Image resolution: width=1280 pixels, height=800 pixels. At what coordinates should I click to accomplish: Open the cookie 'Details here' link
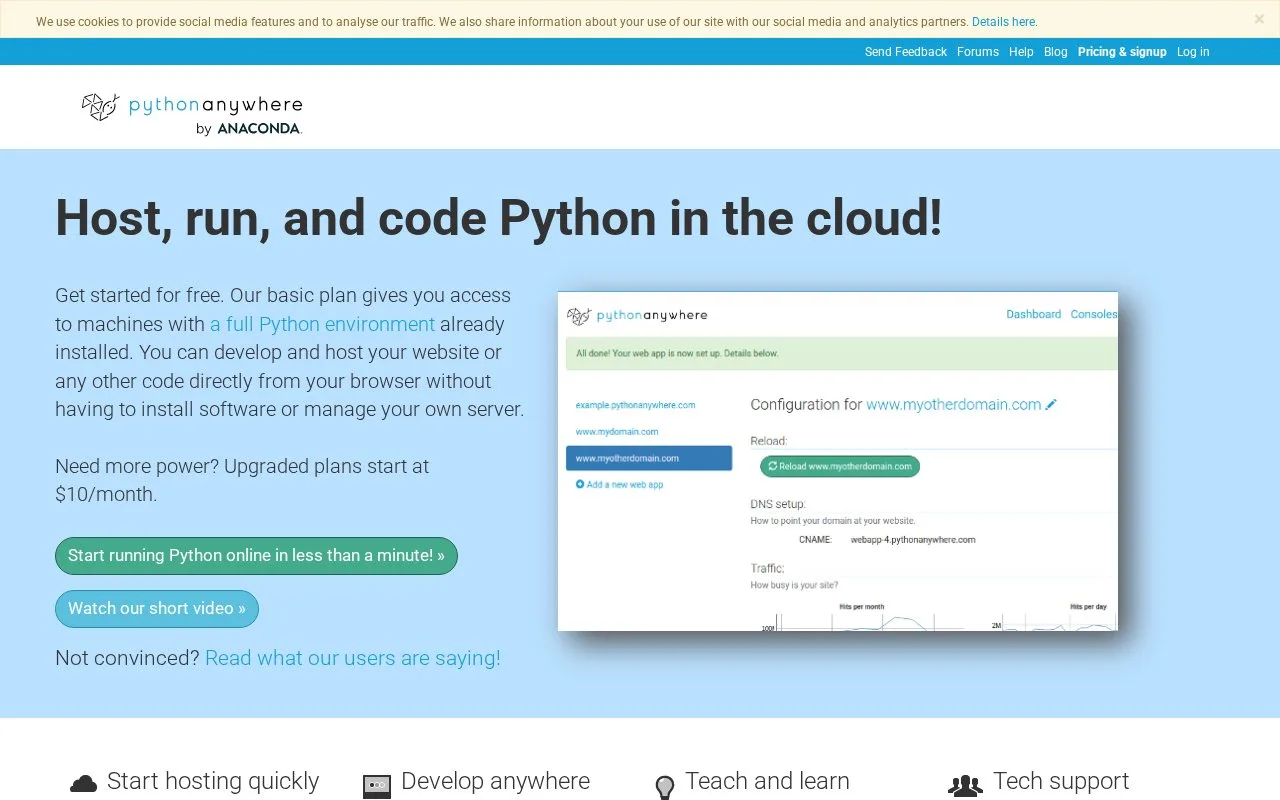pos(1004,22)
